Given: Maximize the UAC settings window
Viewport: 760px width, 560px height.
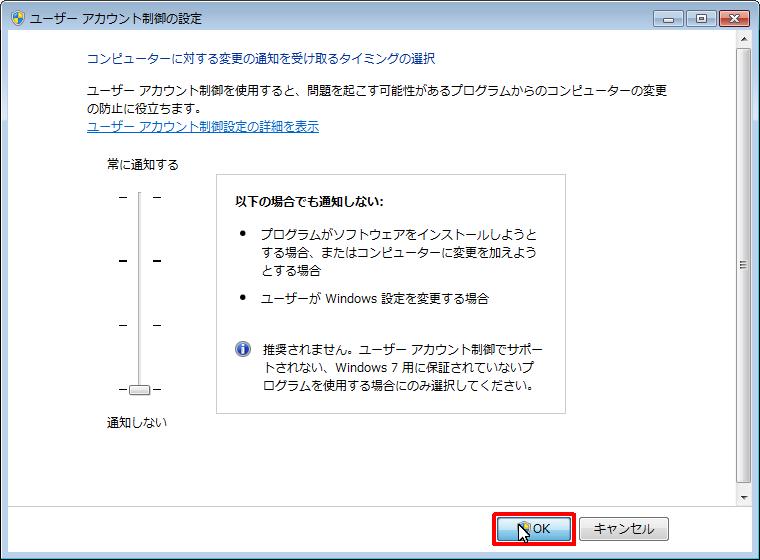Looking at the screenshot, I should point(698,18).
